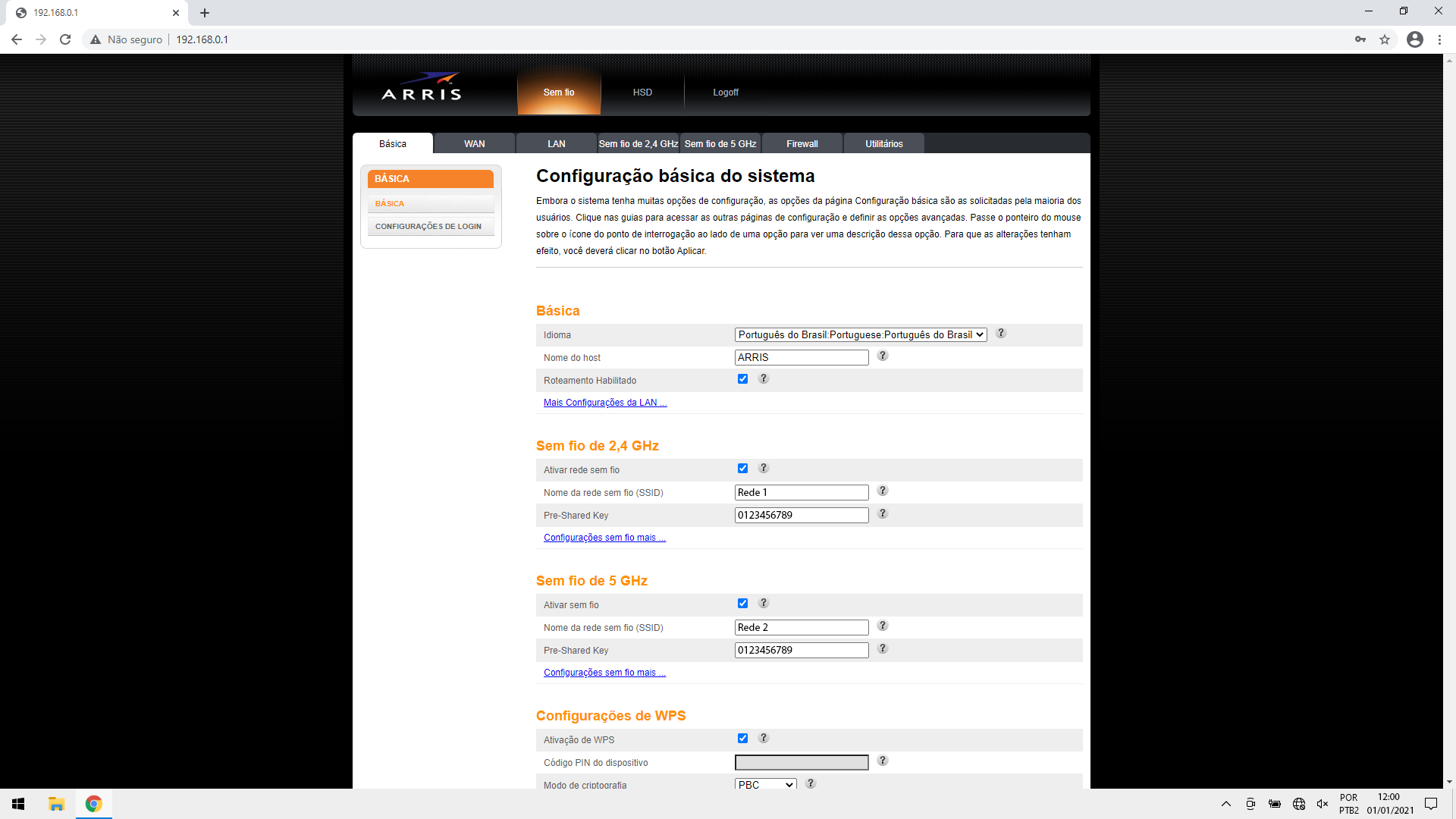
Task: Open saved passwords key icon in address bar
Action: click(1360, 39)
